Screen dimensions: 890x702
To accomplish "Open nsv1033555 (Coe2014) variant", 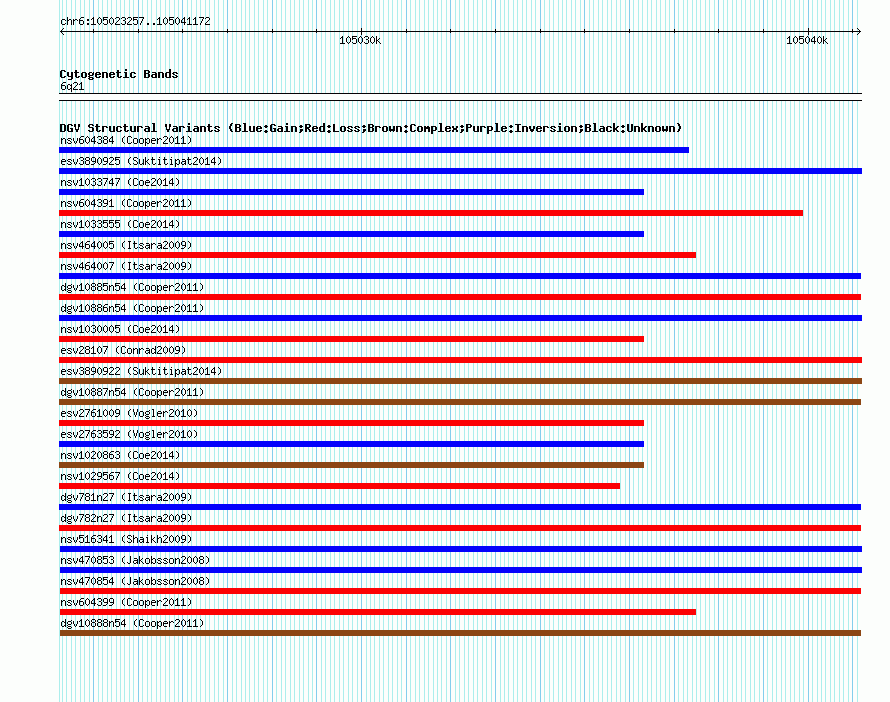I will coord(120,224).
